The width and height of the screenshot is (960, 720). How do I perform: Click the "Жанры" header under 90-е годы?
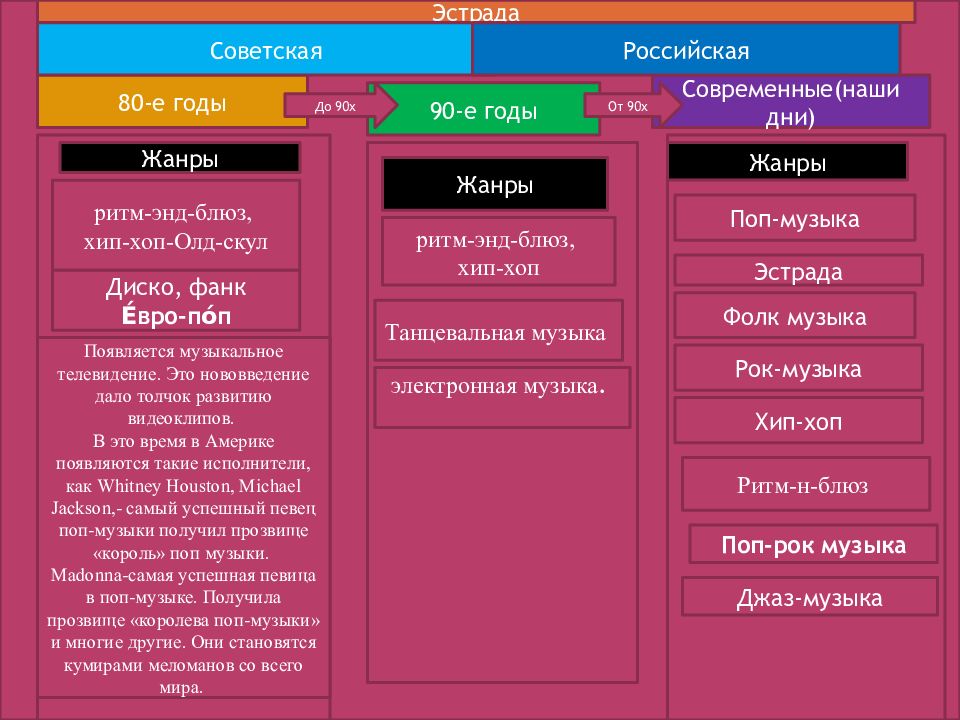click(495, 184)
